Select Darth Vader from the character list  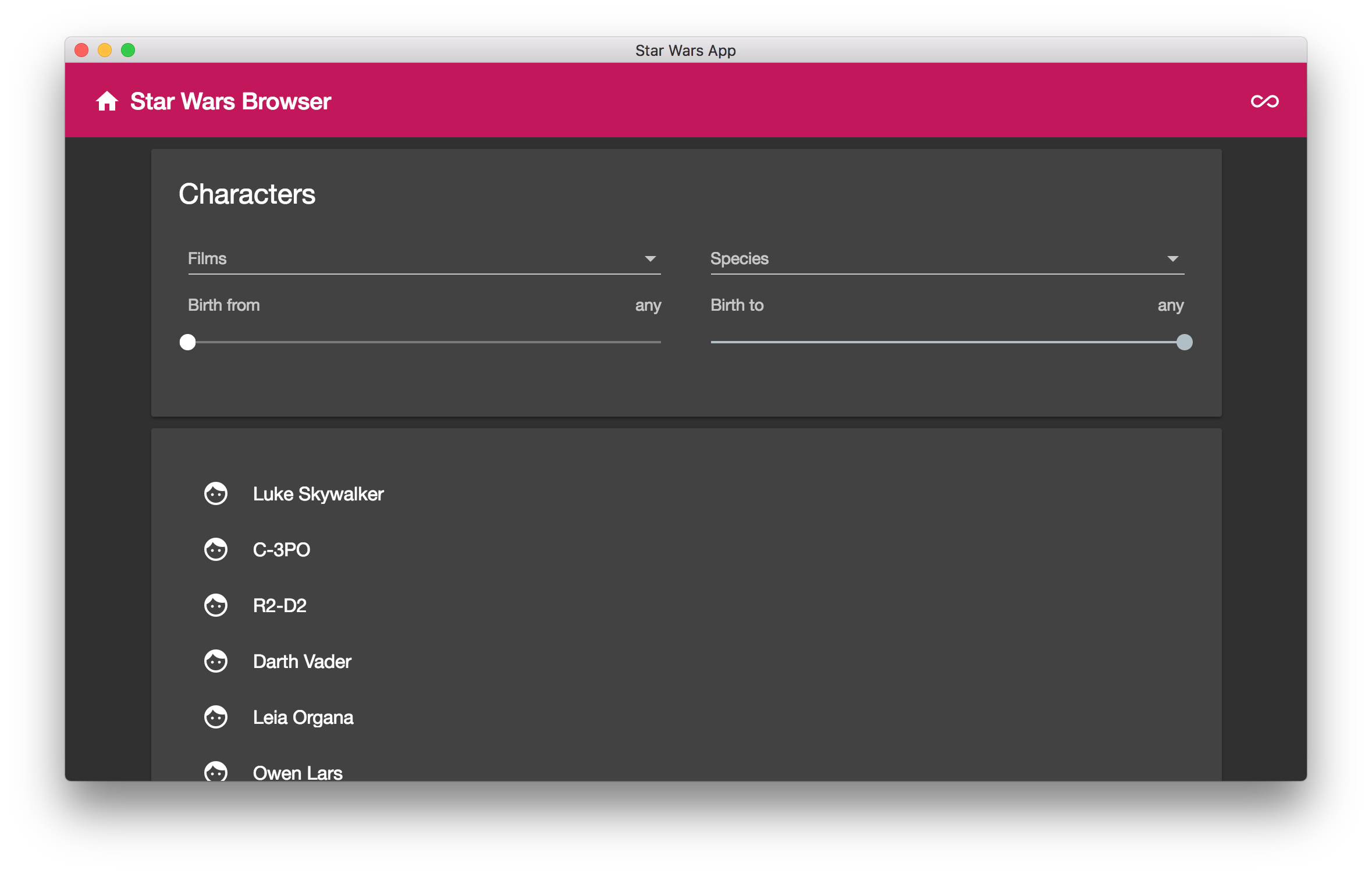point(302,661)
